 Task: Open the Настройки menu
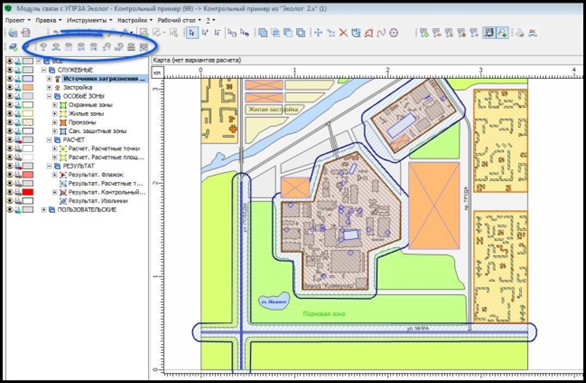point(135,20)
